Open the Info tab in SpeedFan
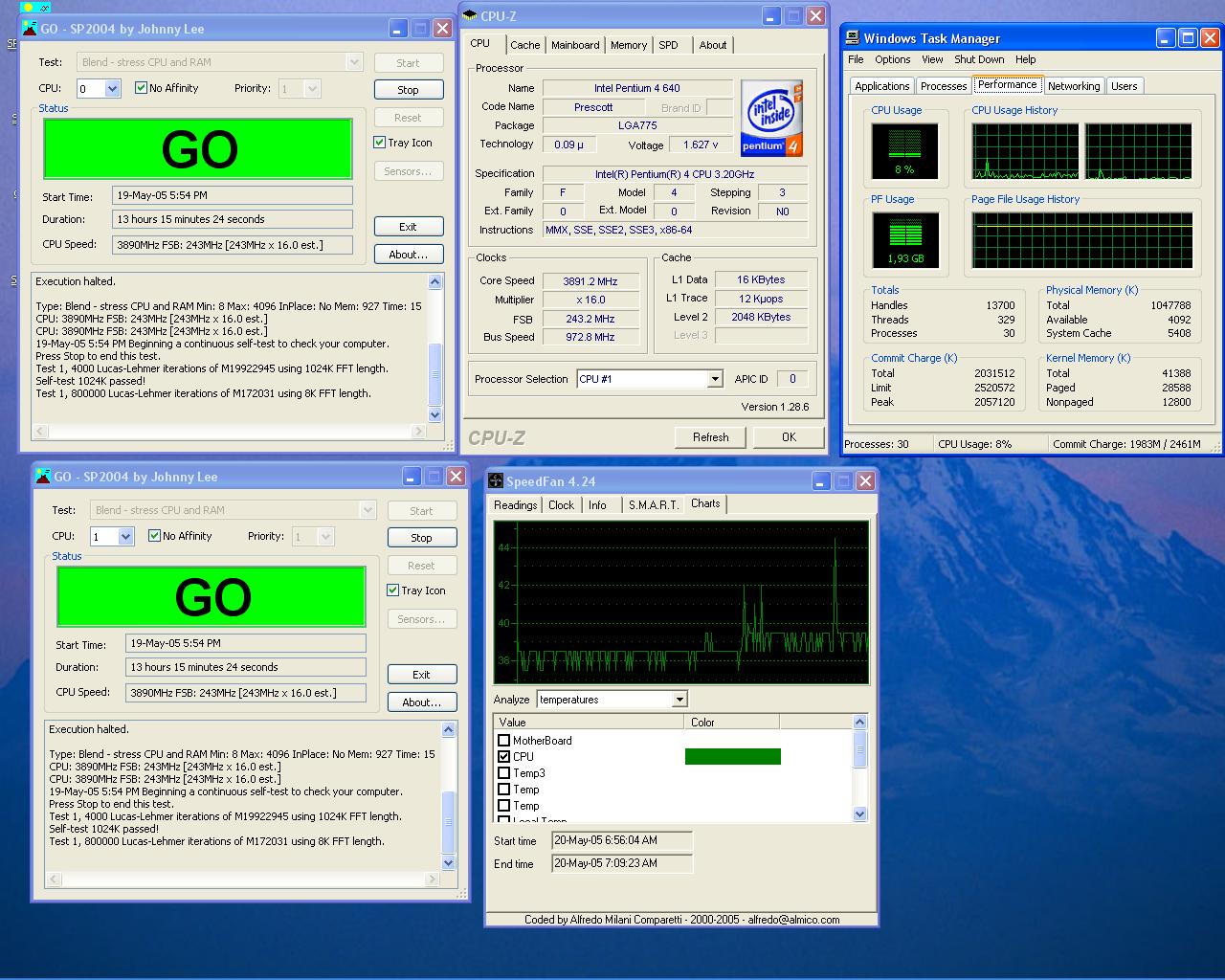 click(x=598, y=505)
